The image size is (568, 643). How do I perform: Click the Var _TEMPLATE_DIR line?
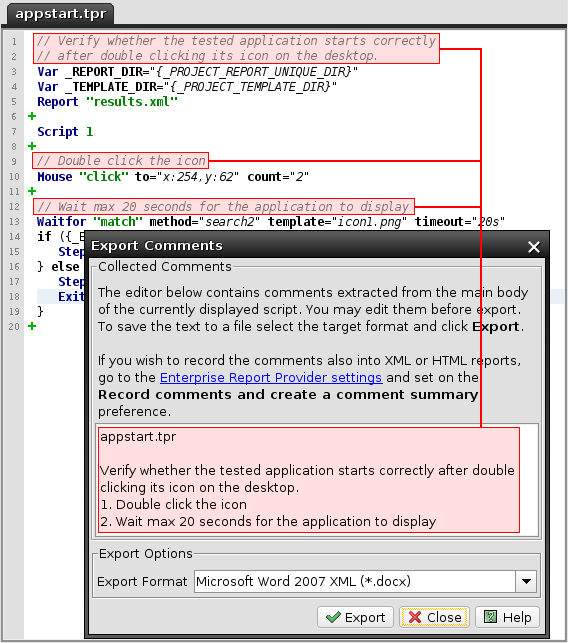(187, 87)
